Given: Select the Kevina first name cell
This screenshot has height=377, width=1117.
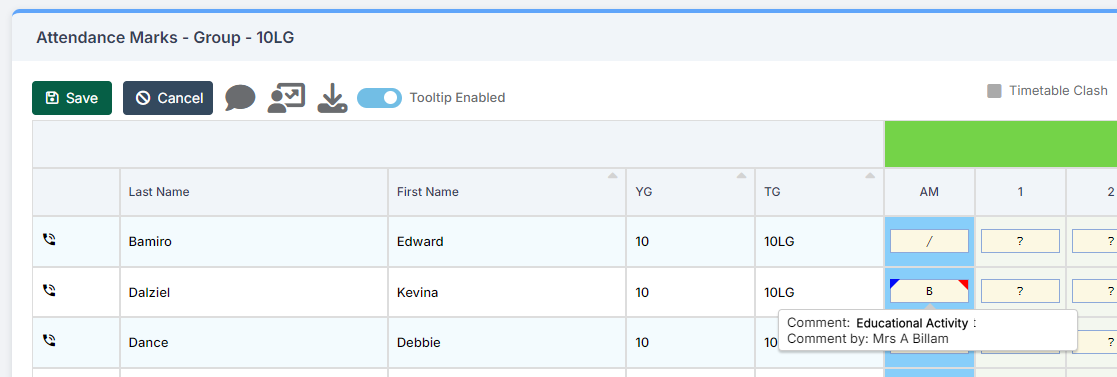Looking at the screenshot, I should pyautogui.click(x=506, y=292).
